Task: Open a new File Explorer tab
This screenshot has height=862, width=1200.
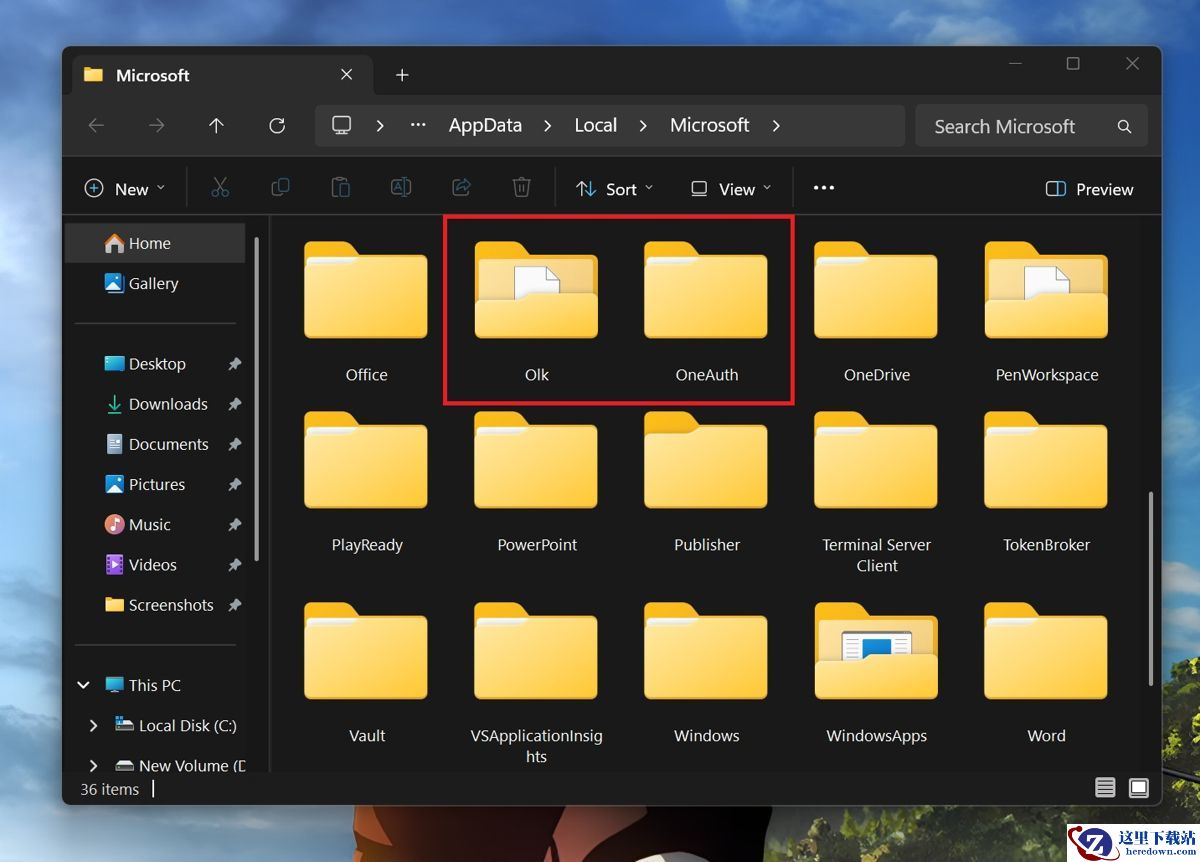Action: click(x=402, y=75)
